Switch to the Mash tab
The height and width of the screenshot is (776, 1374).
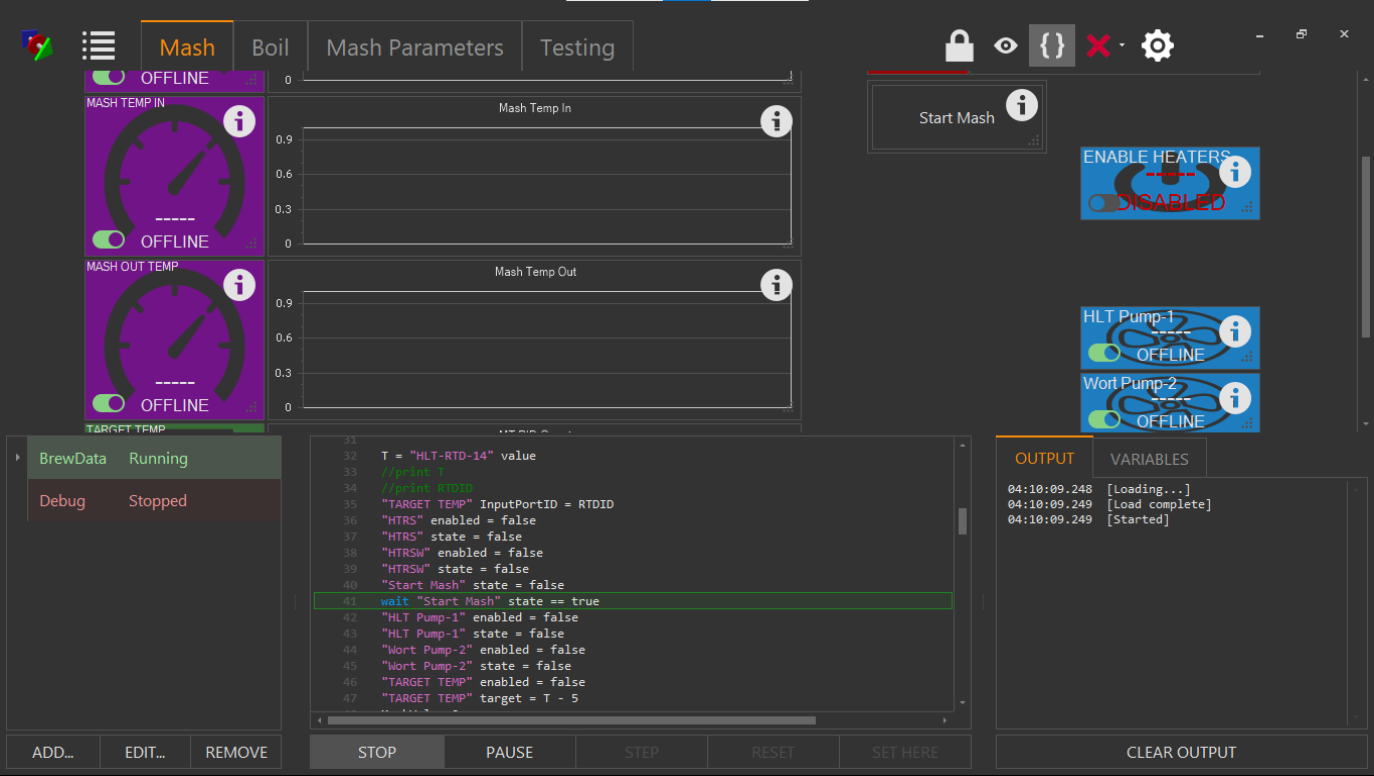tap(187, 47)
